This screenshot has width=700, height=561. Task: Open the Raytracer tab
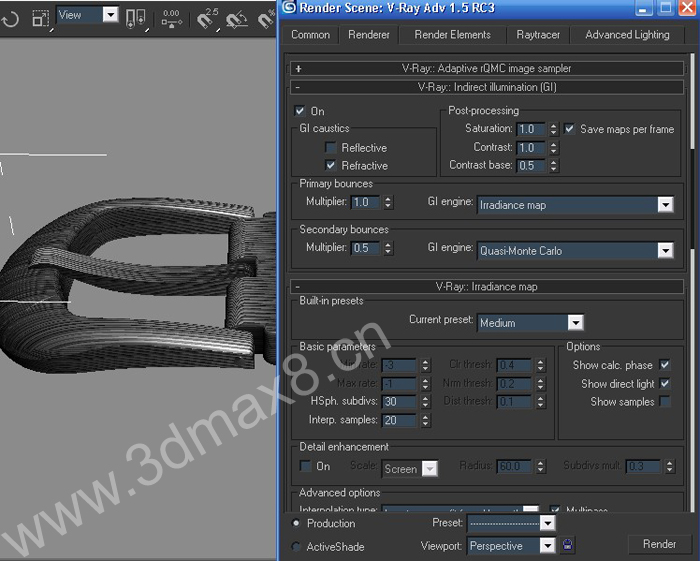click(x=538, y=35)
